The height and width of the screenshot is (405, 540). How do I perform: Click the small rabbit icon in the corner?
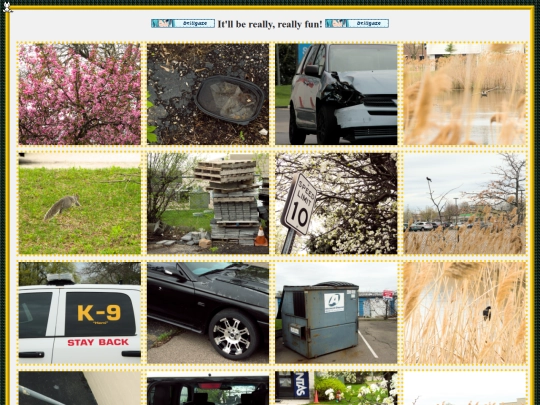pos(7,7)
